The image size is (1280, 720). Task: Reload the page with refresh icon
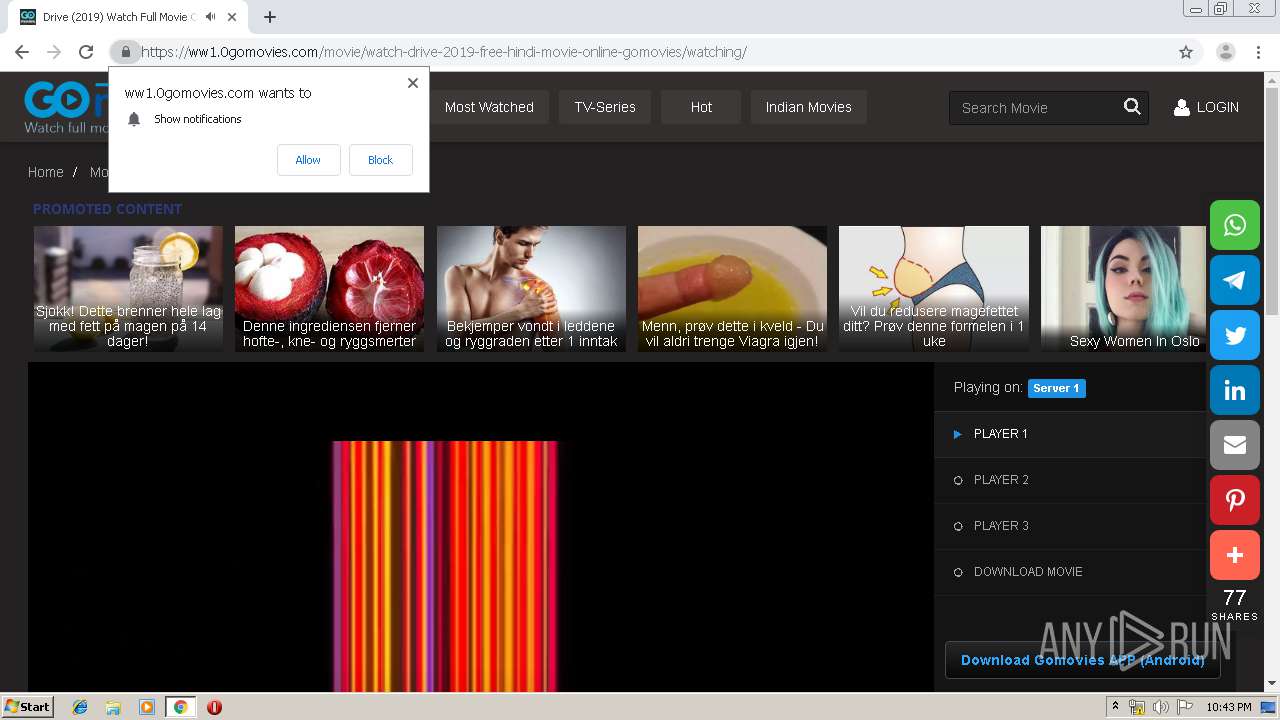point(86,52)
